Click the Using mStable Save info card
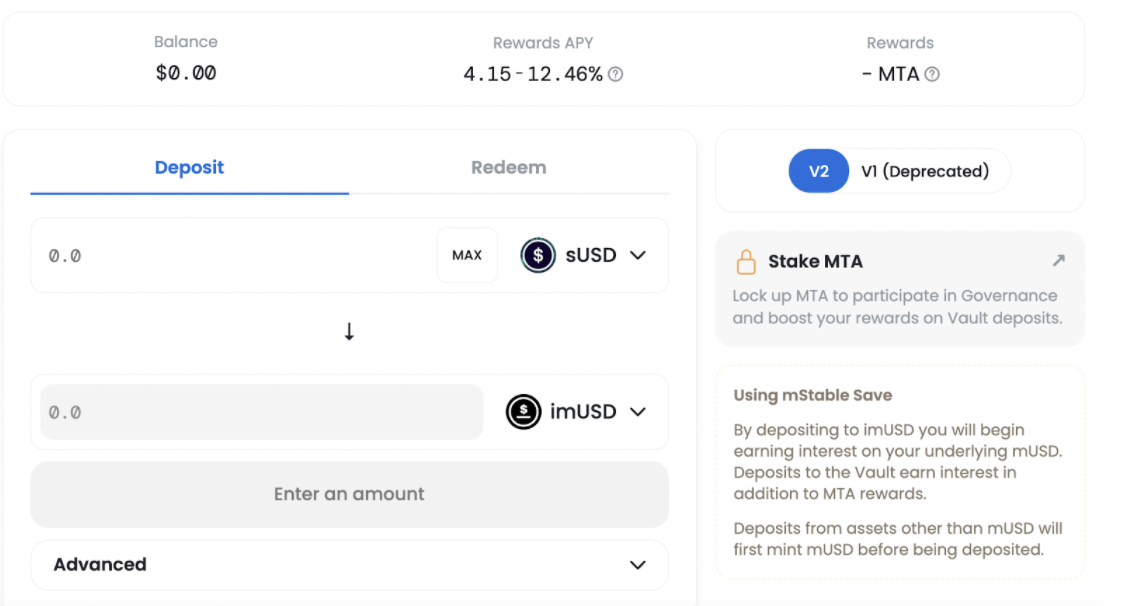This screenshot has width=1132, height=606. (x=899, y=470)
